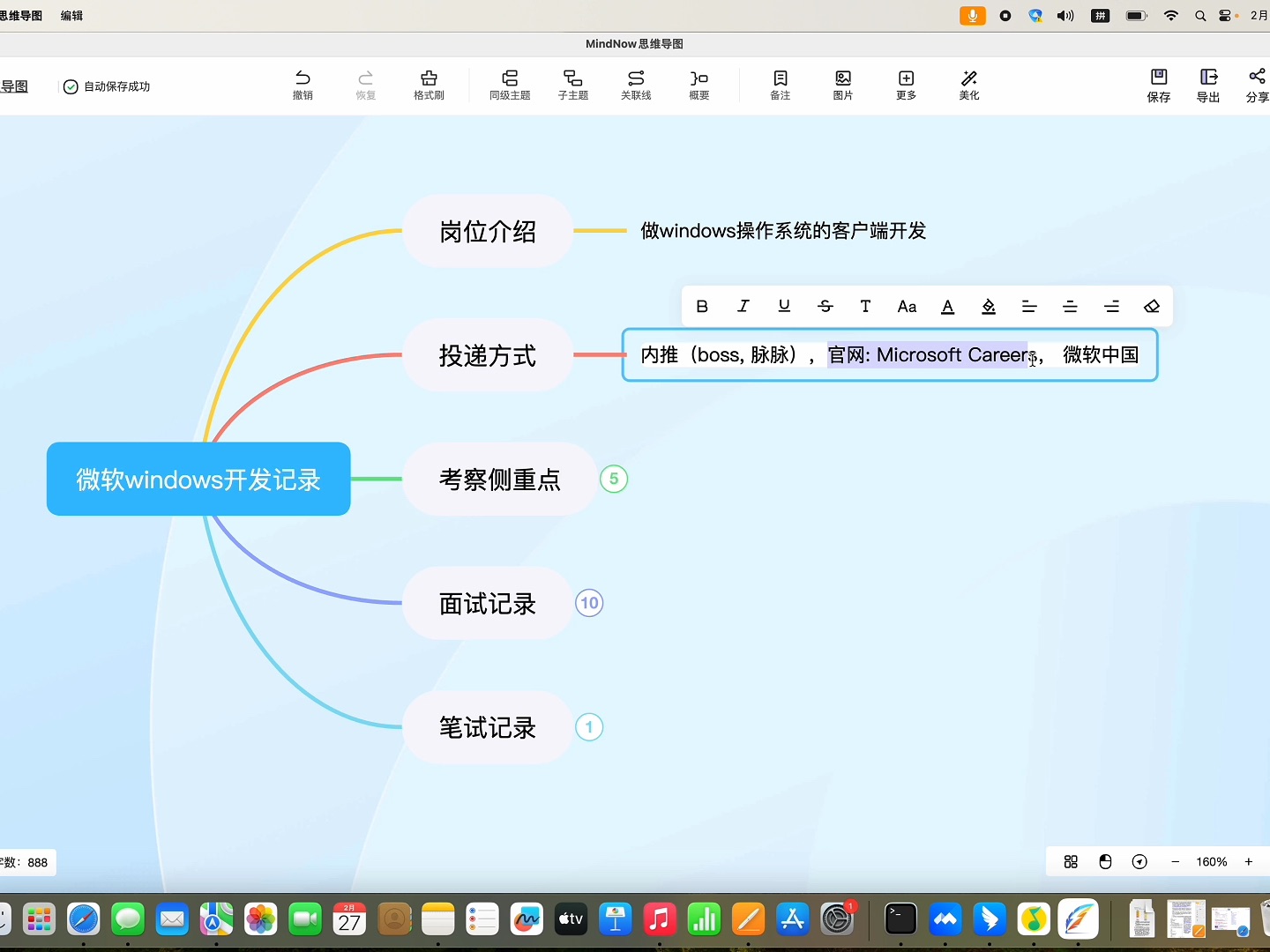Select the 投递方式 topic node
Image resolution: width=1270 pixels, height=952 pixels.
click(x=488, y=355)
